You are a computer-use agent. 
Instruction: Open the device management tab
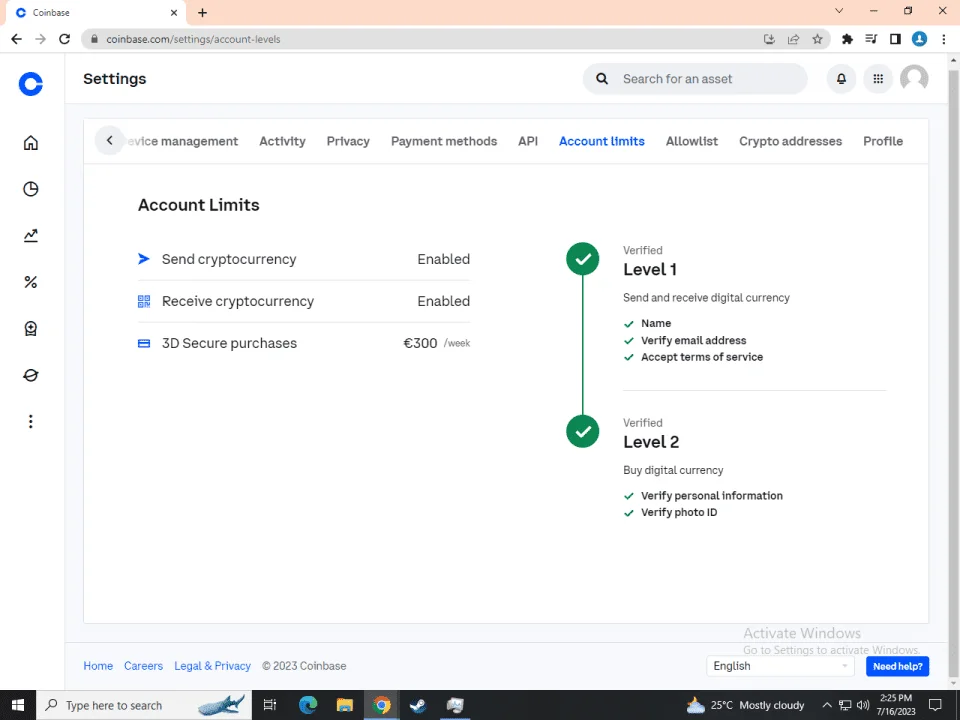[182, 141]
